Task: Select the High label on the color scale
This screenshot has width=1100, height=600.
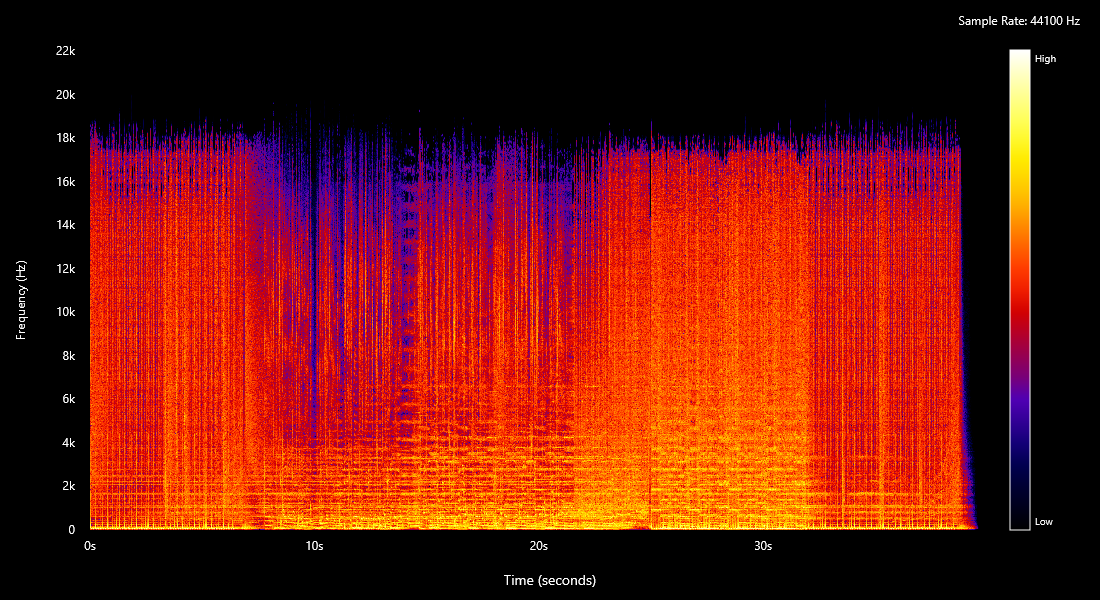Action: tap(1045, 59)
